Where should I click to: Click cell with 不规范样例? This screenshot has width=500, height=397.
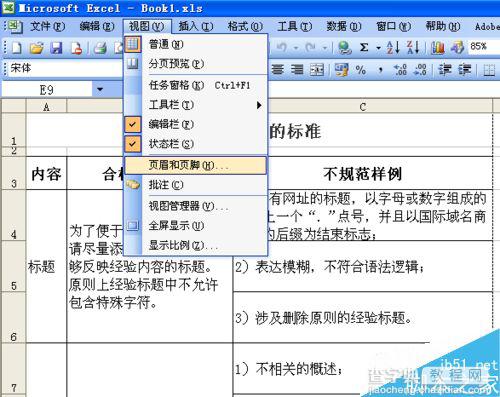click(363, 173)
